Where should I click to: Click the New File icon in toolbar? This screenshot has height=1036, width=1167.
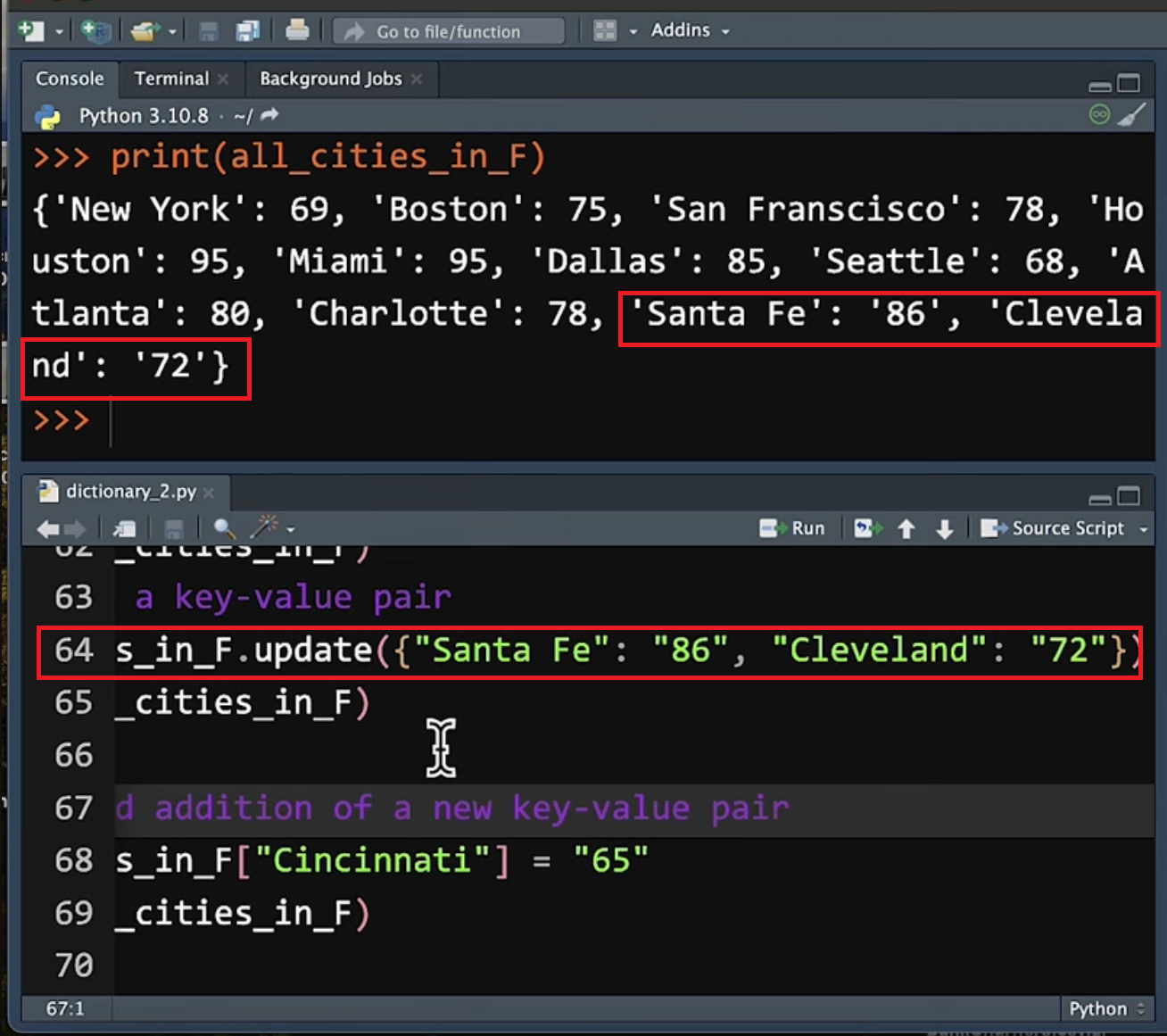click(31, 31)
